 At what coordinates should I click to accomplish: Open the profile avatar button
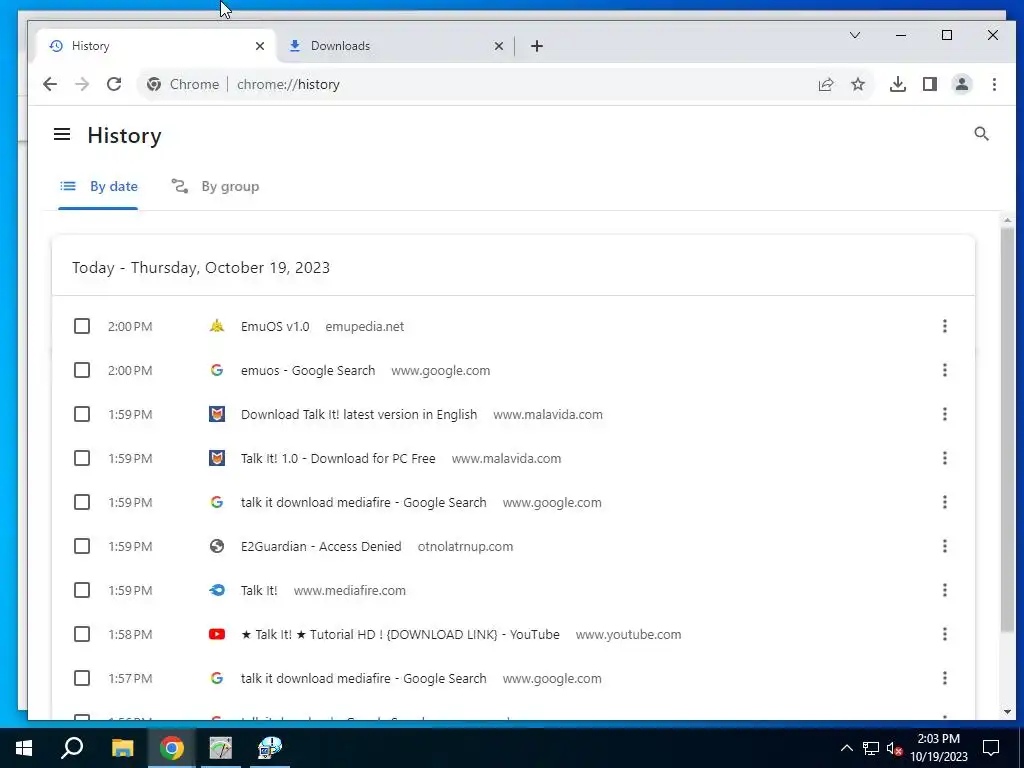(961, 84)
